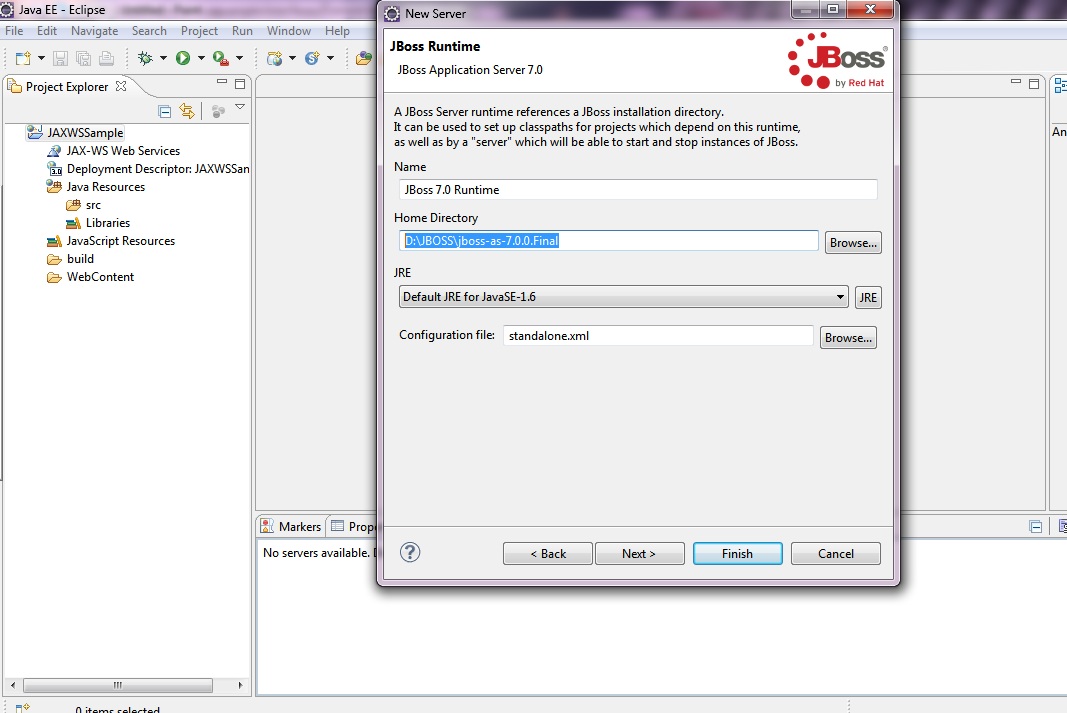1067x713 pixels.
Task: Click the New wizard toolbar icon
Action: point(22,59)
